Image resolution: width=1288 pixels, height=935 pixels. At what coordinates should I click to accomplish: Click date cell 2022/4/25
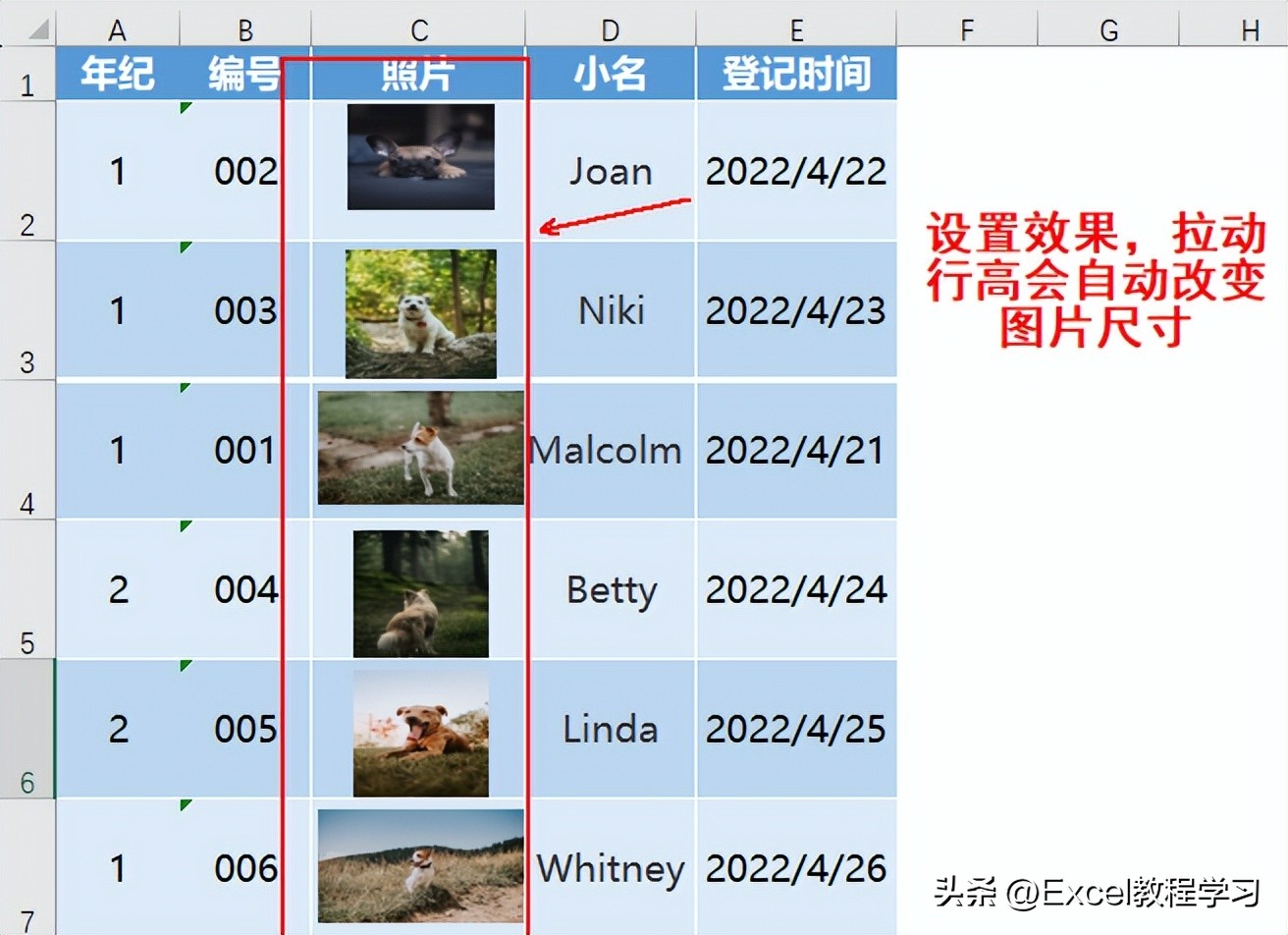(796, 729)
